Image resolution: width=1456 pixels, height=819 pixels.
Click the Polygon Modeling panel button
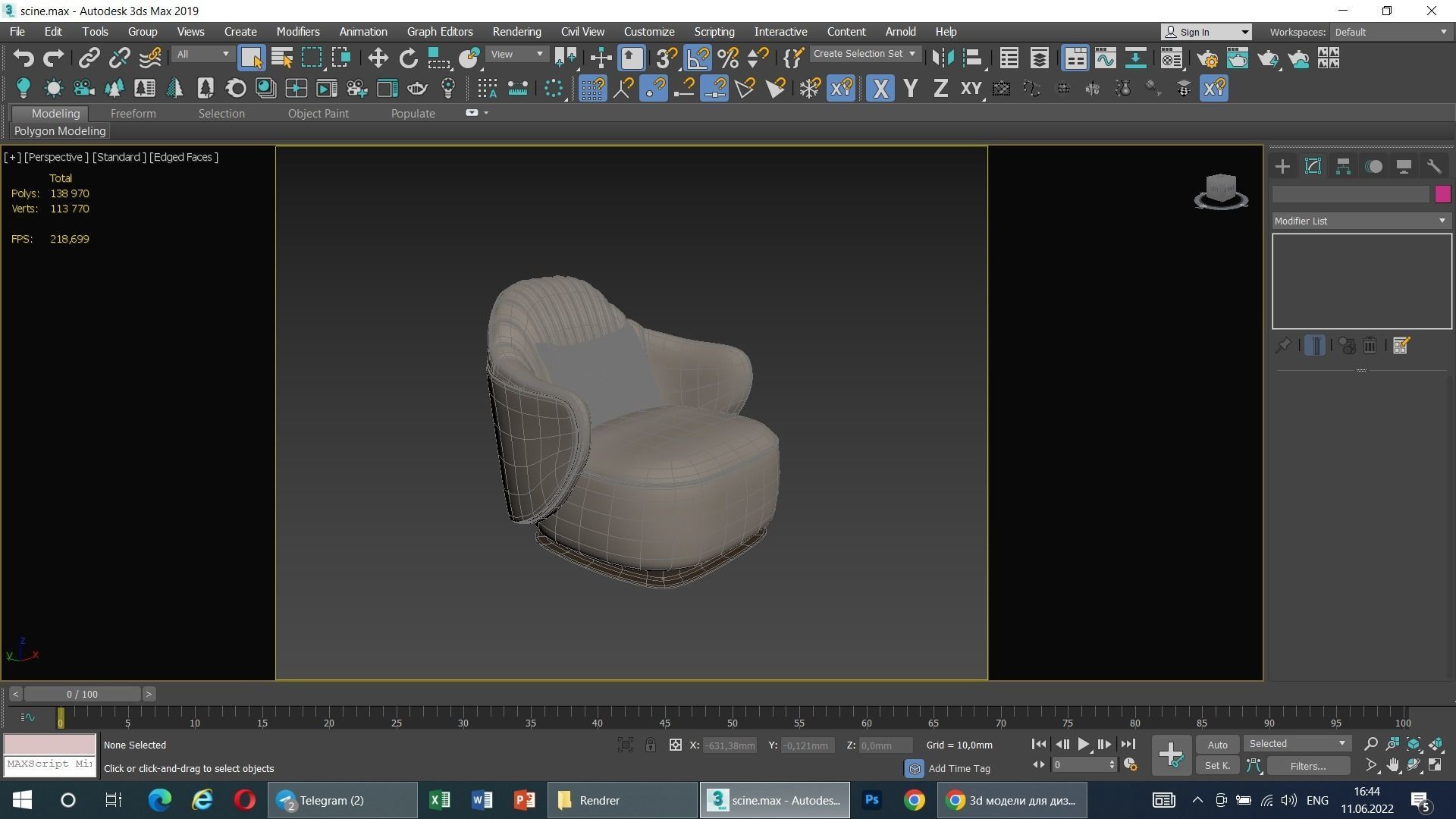(x=60, y=131)
